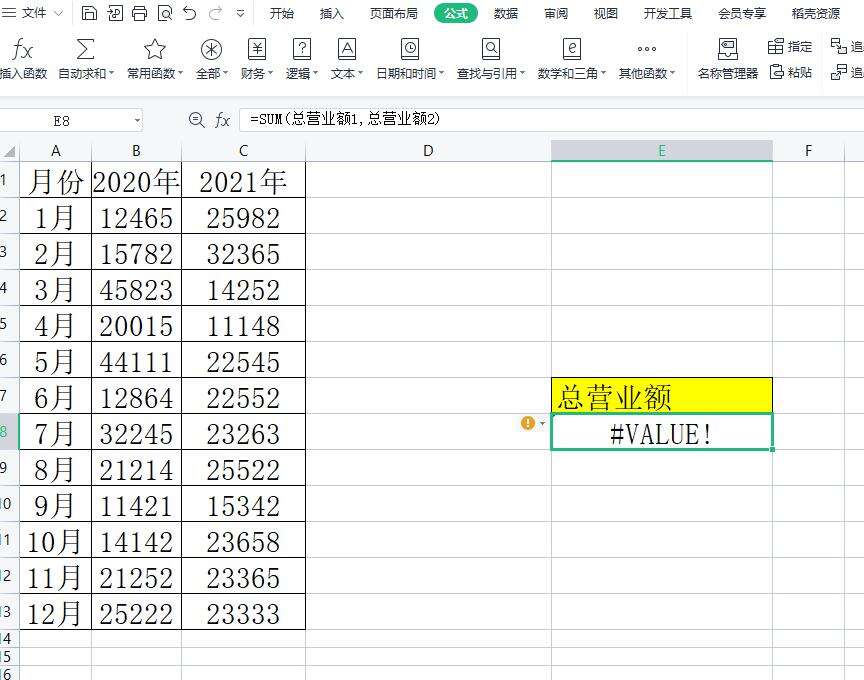Screen dimensions: 864x680
Task: Click the select-all corner triangle
Action: click(x=9, y=151)
